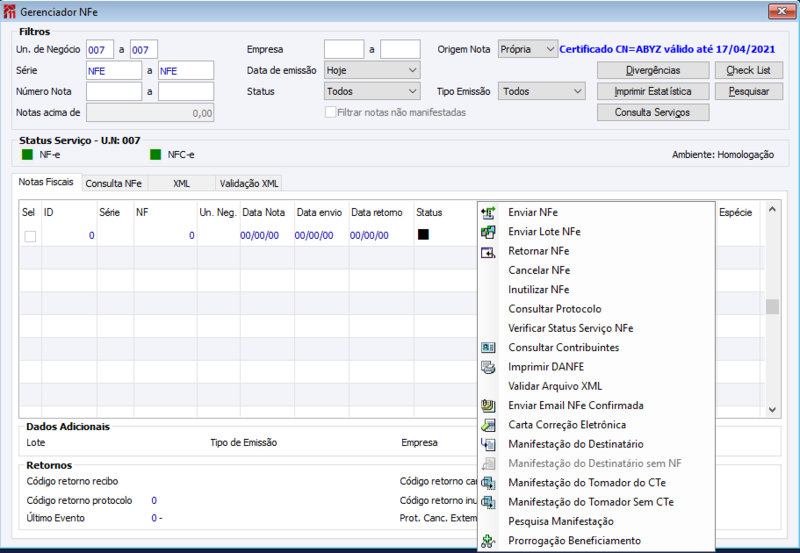Switch to the Consulta NFe tab

tap(114, 184)
